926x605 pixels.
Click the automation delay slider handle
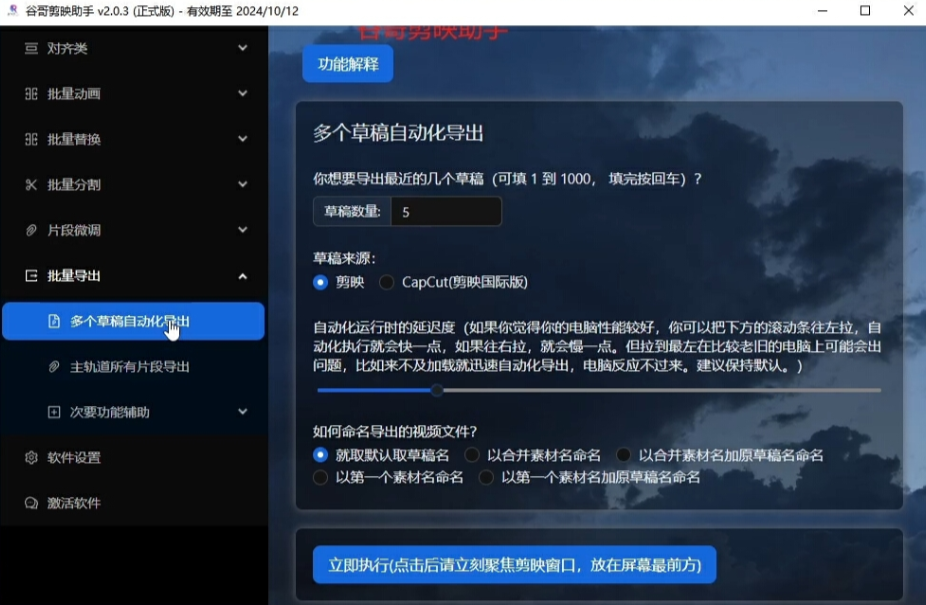tap(436, 390)
